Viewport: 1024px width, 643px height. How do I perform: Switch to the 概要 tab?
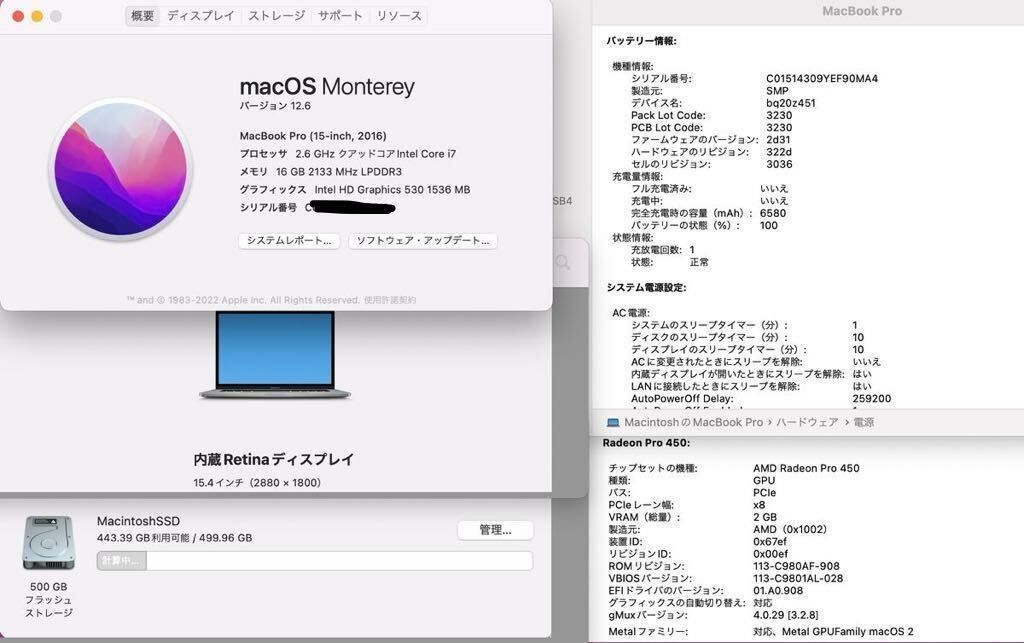tap(142, 16)
